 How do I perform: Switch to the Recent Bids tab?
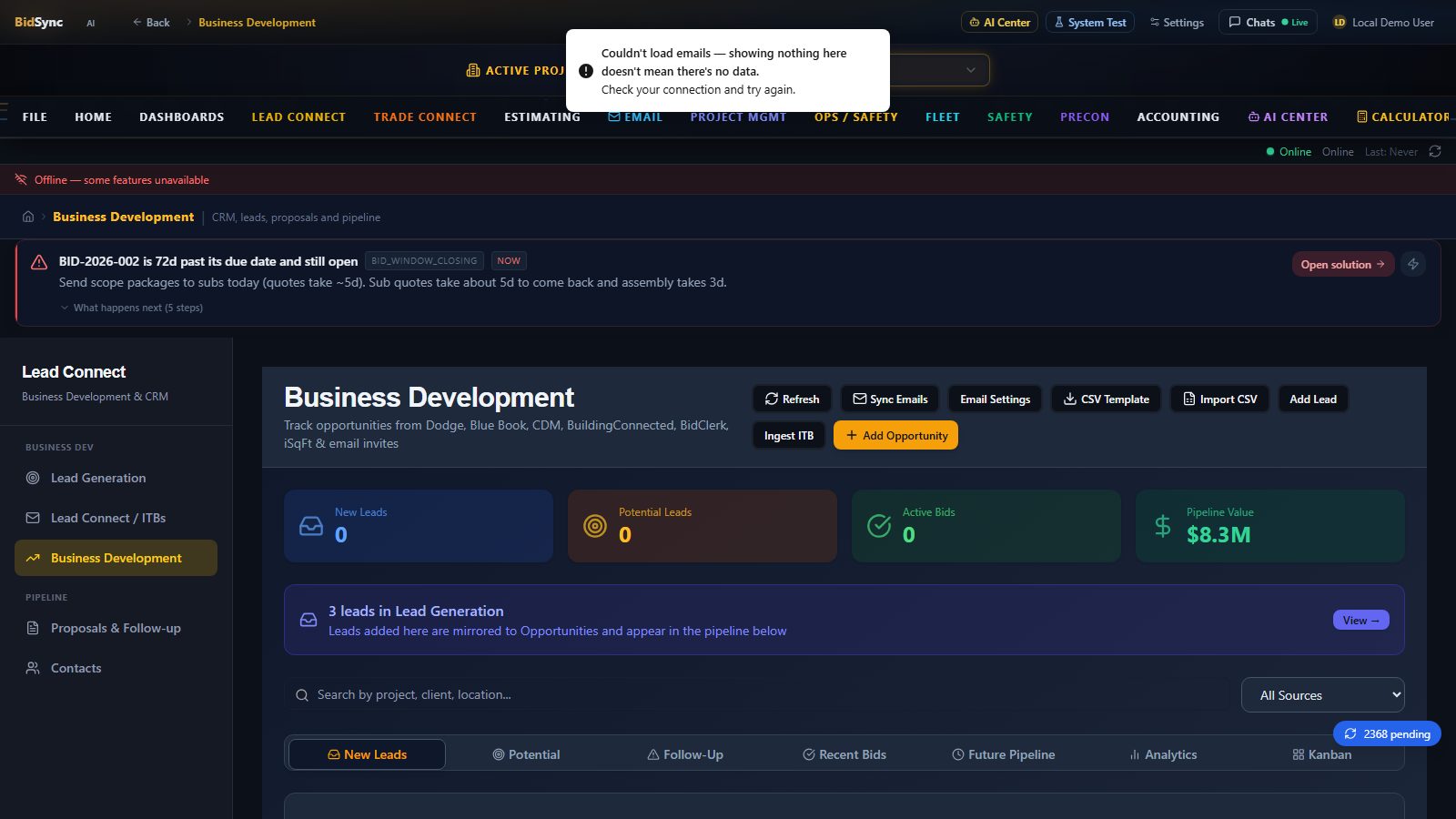(x=844, y=754)
